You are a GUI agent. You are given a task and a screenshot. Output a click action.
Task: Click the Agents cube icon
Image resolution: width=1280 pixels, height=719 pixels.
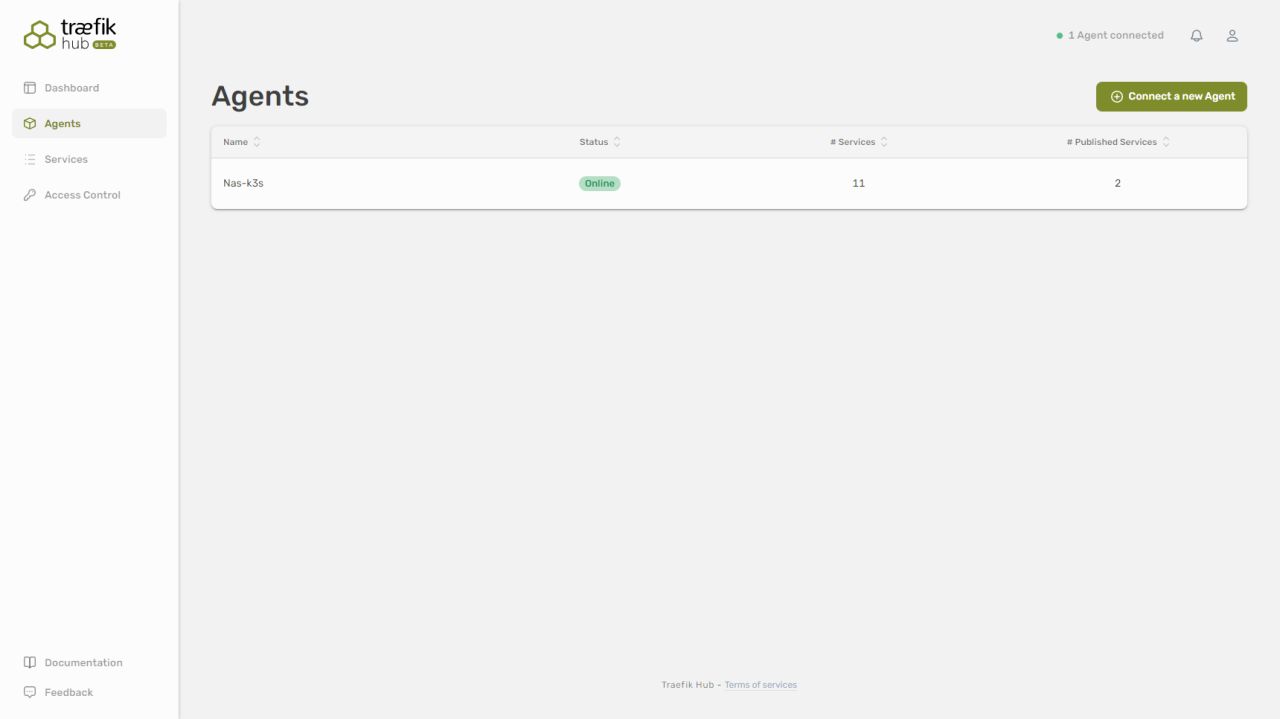(30, 124)
